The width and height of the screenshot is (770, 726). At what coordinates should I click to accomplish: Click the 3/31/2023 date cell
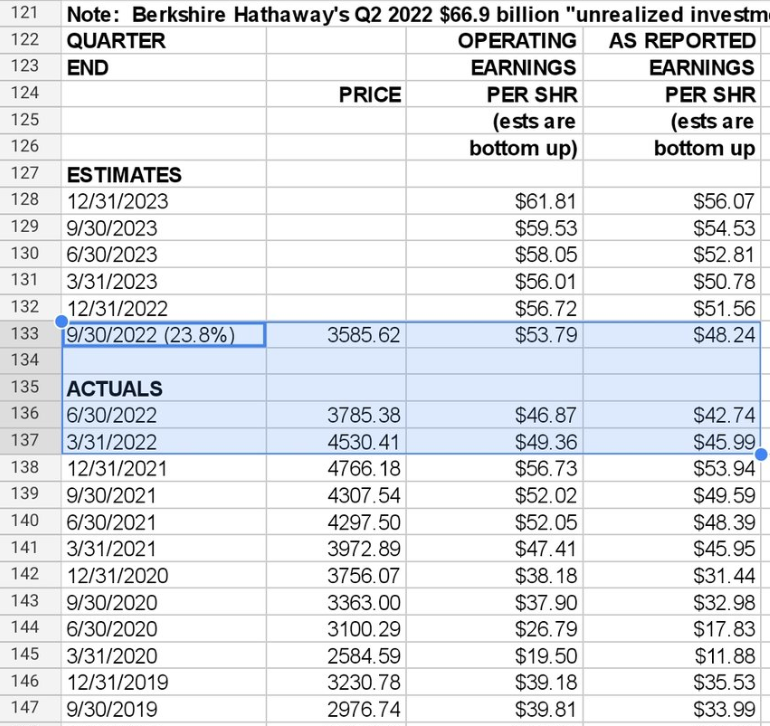point(164,281)
